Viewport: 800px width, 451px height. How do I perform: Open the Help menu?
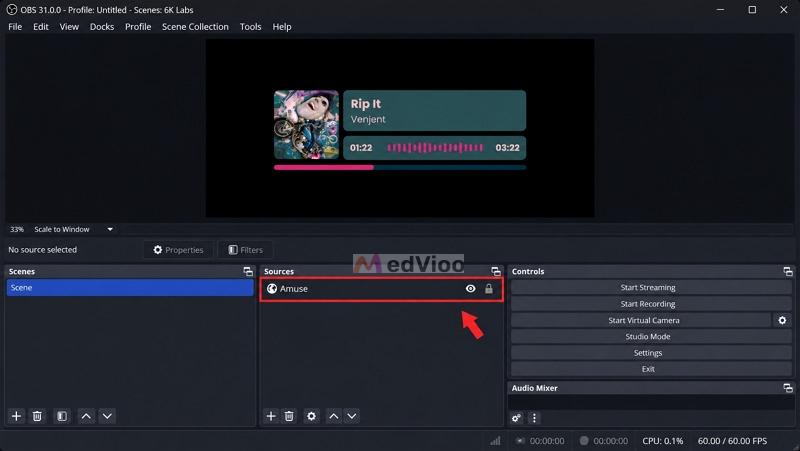coord(282,27)
